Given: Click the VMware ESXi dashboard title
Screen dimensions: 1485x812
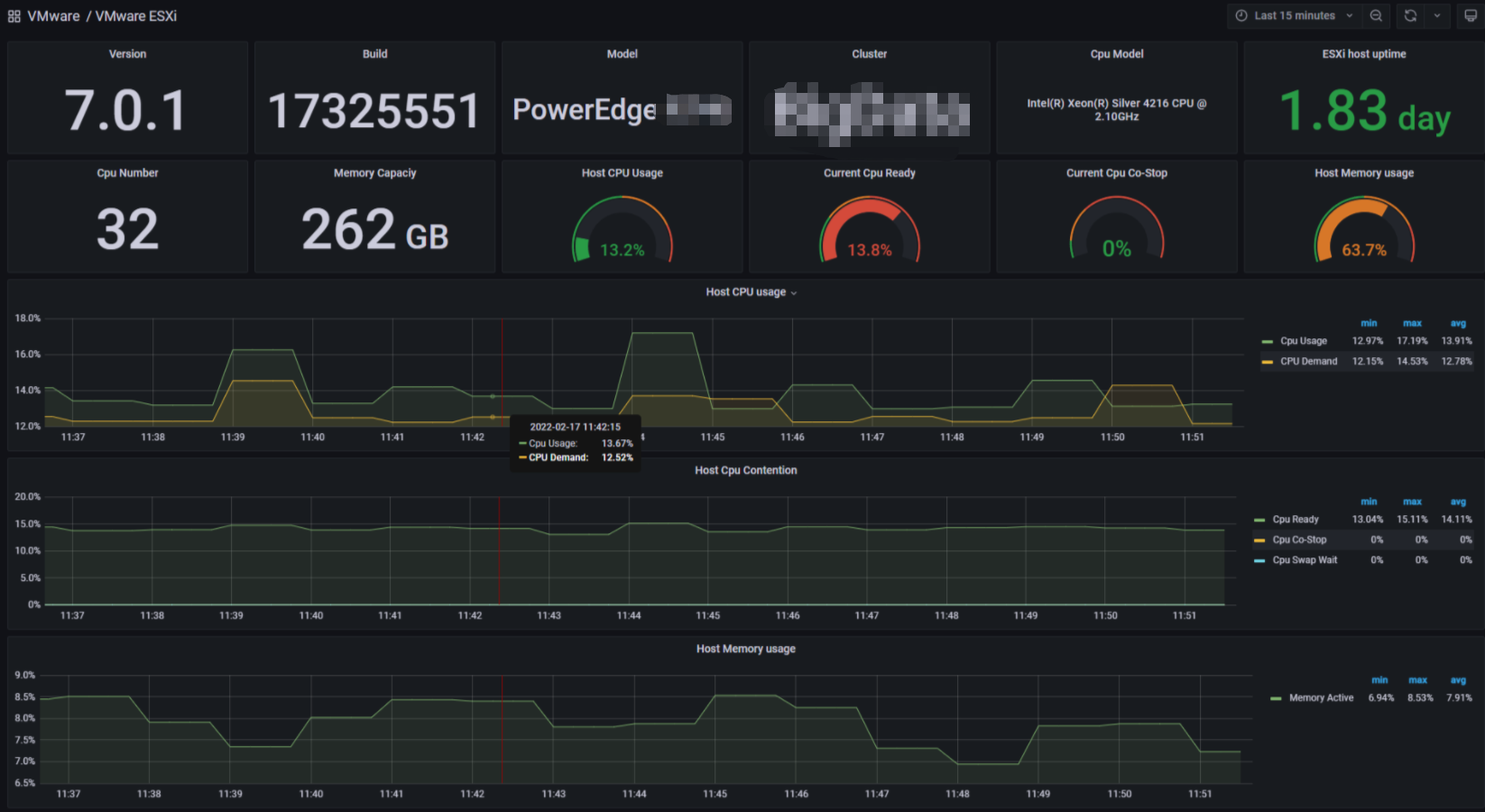Looking at the screenshot, I should click(136, 16).
